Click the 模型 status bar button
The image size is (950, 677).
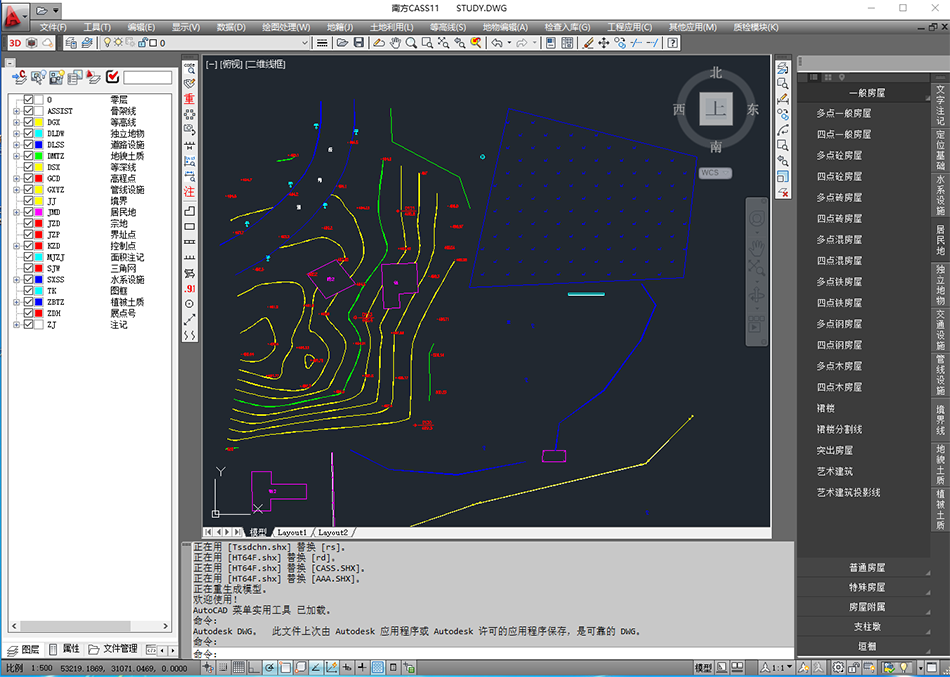(x=703, y=668)
